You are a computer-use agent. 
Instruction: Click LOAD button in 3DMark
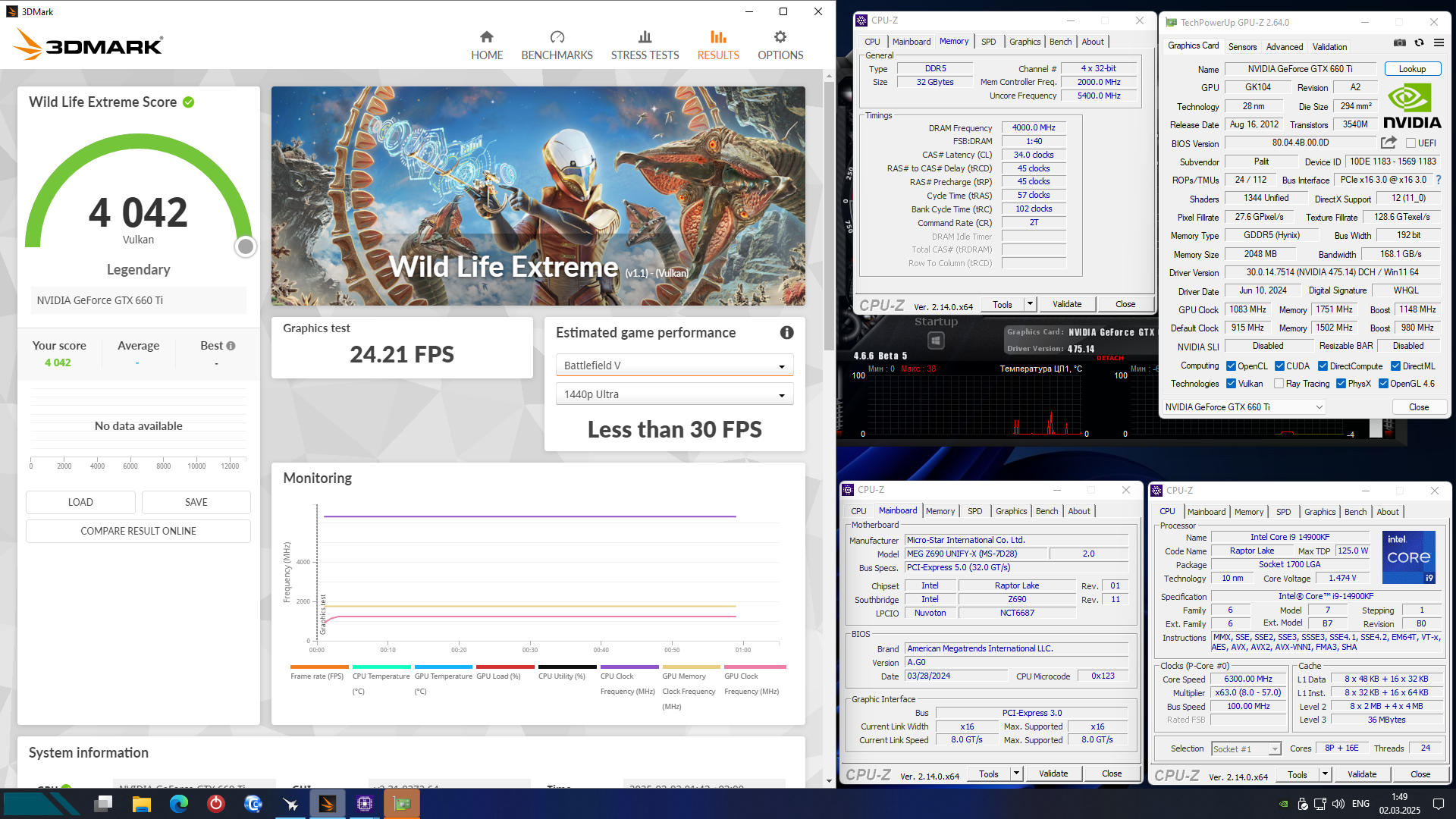click(80, 502)
